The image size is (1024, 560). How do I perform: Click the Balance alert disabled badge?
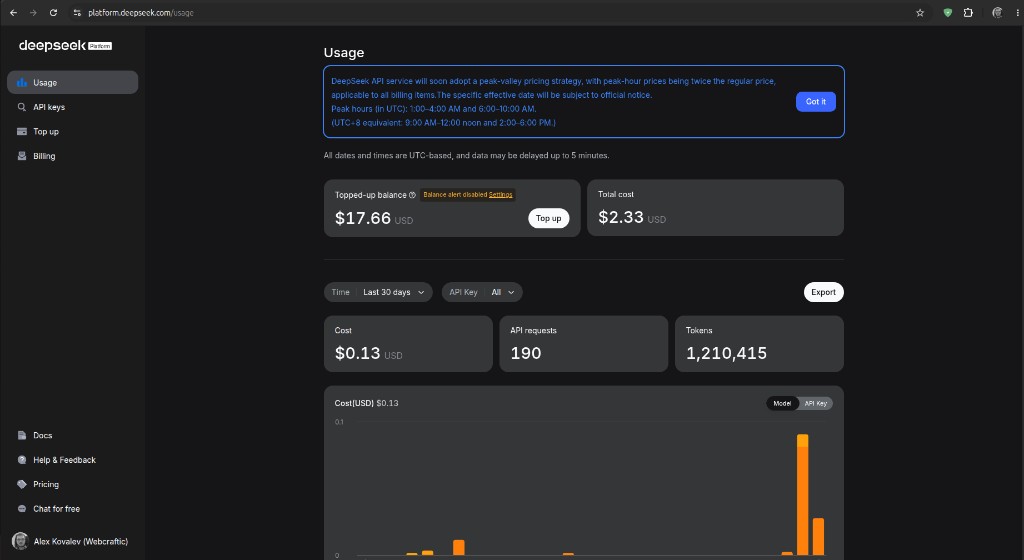468,194
